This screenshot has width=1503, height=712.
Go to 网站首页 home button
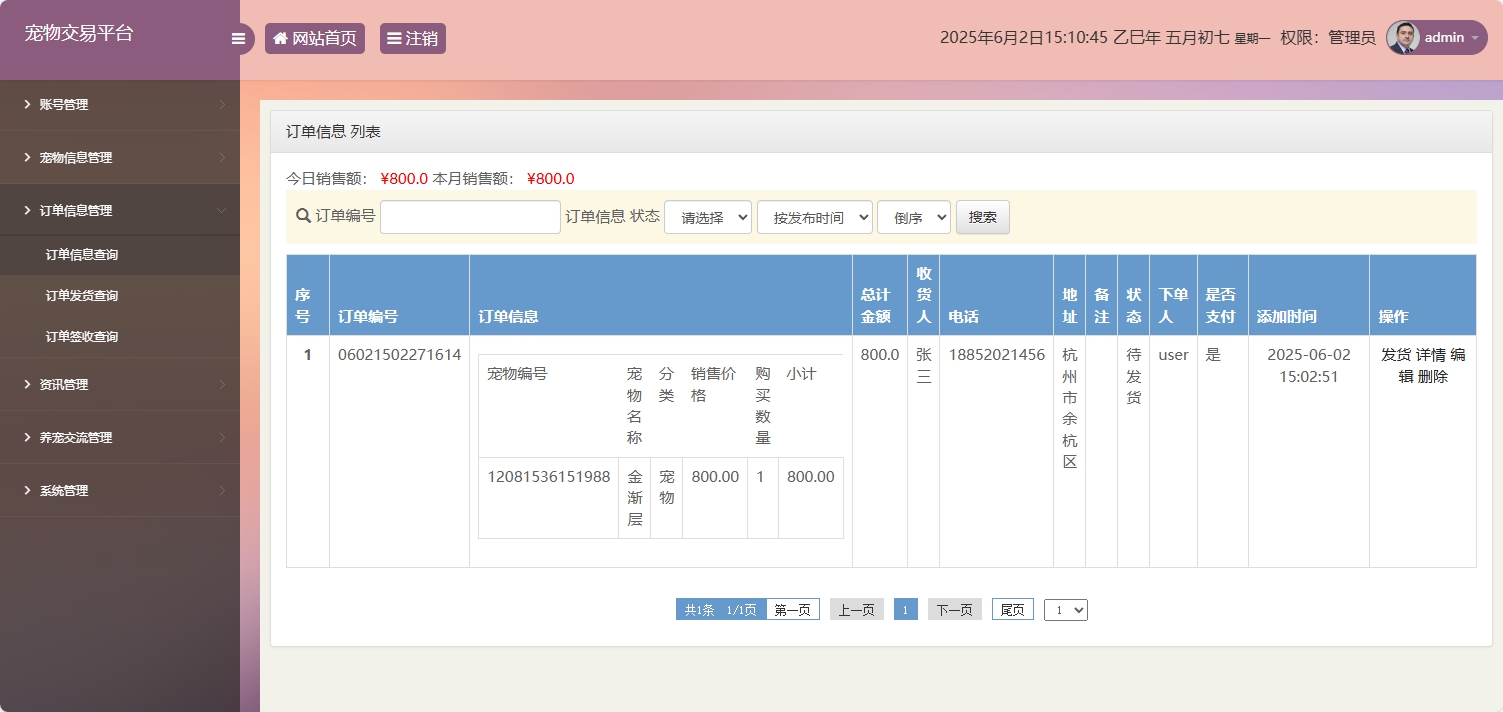[314, 39]
